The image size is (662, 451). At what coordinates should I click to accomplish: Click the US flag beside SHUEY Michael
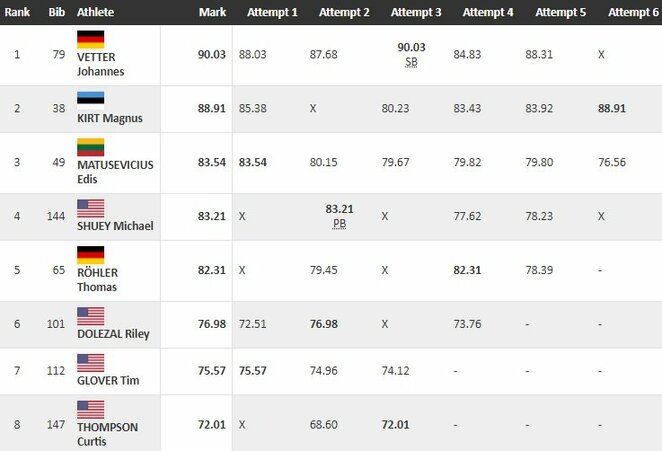[90, 209]
